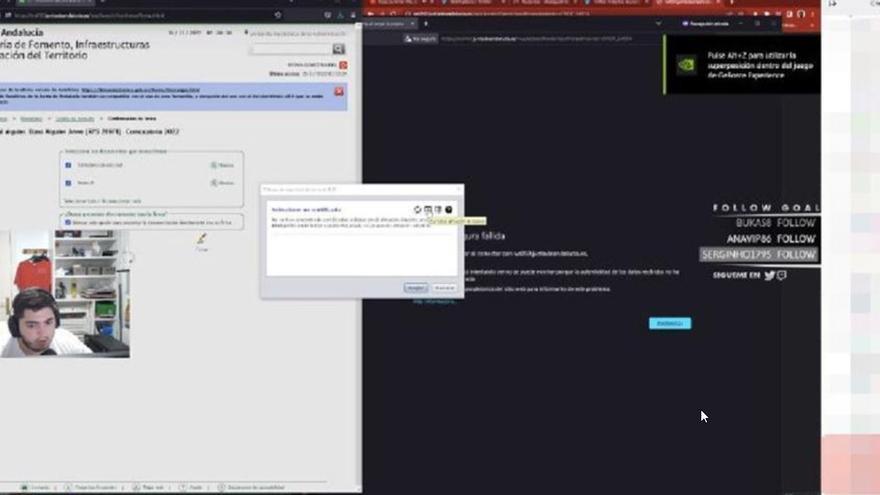Click the SERGINHO1795 FOLLOW entry
880x495 pixels.
pyautogui.click(x=758, y=255)
